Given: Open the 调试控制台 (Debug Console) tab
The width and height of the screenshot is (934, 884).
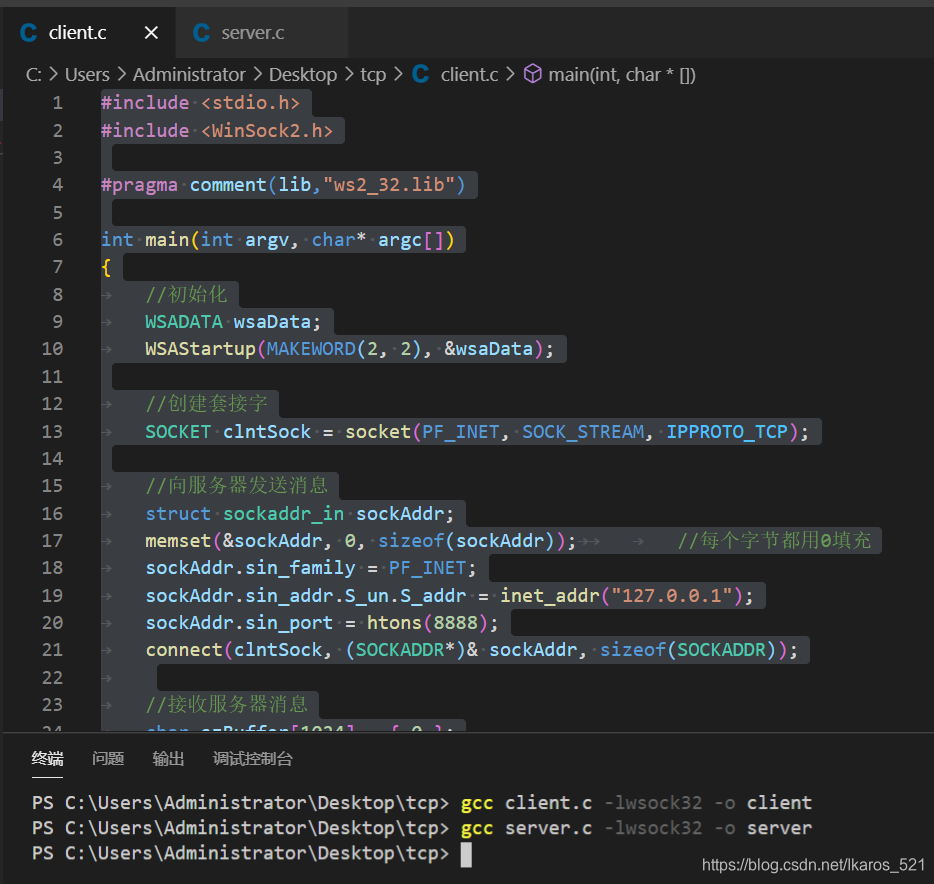Looking at the screenshot, I should (x=253, y=758).
